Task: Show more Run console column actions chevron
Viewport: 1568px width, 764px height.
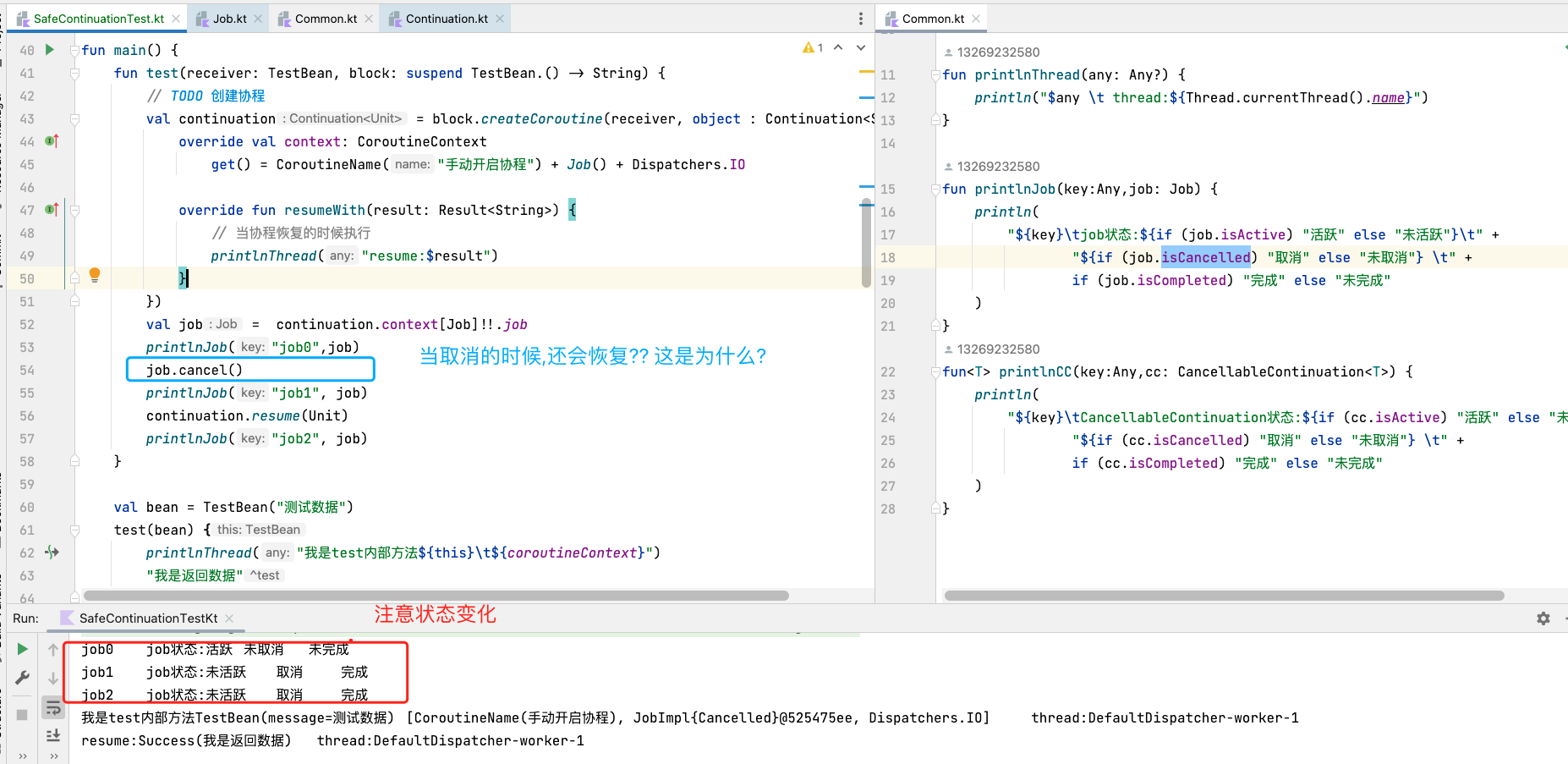Action: [53, 756]
